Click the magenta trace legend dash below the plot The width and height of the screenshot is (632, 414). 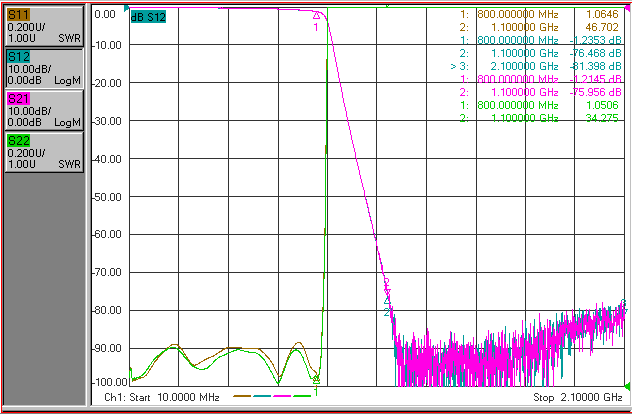click(282, 396)
